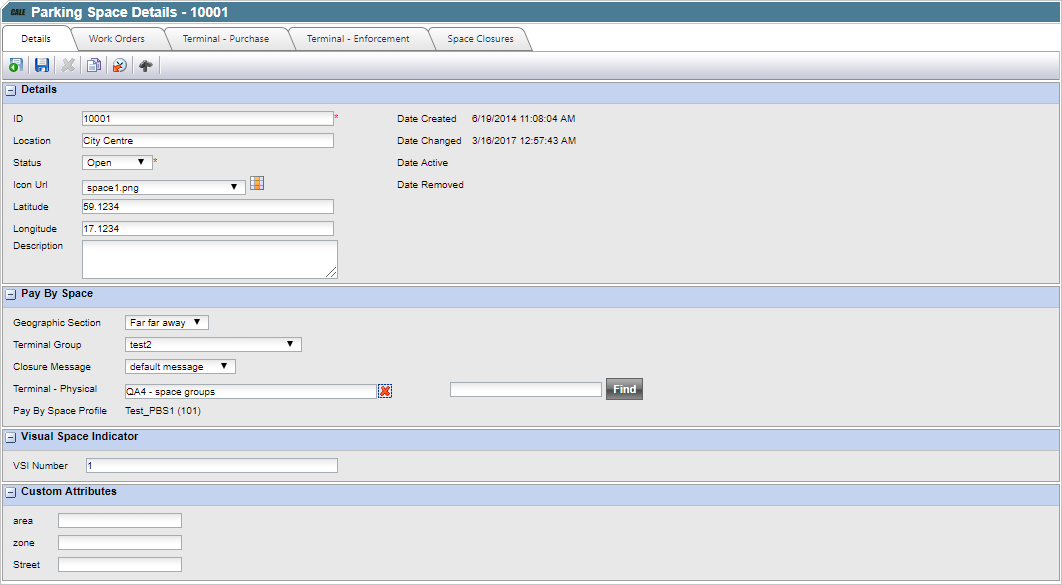
Task: Click the Date Removed label
Action: click(x=430, y=185)
